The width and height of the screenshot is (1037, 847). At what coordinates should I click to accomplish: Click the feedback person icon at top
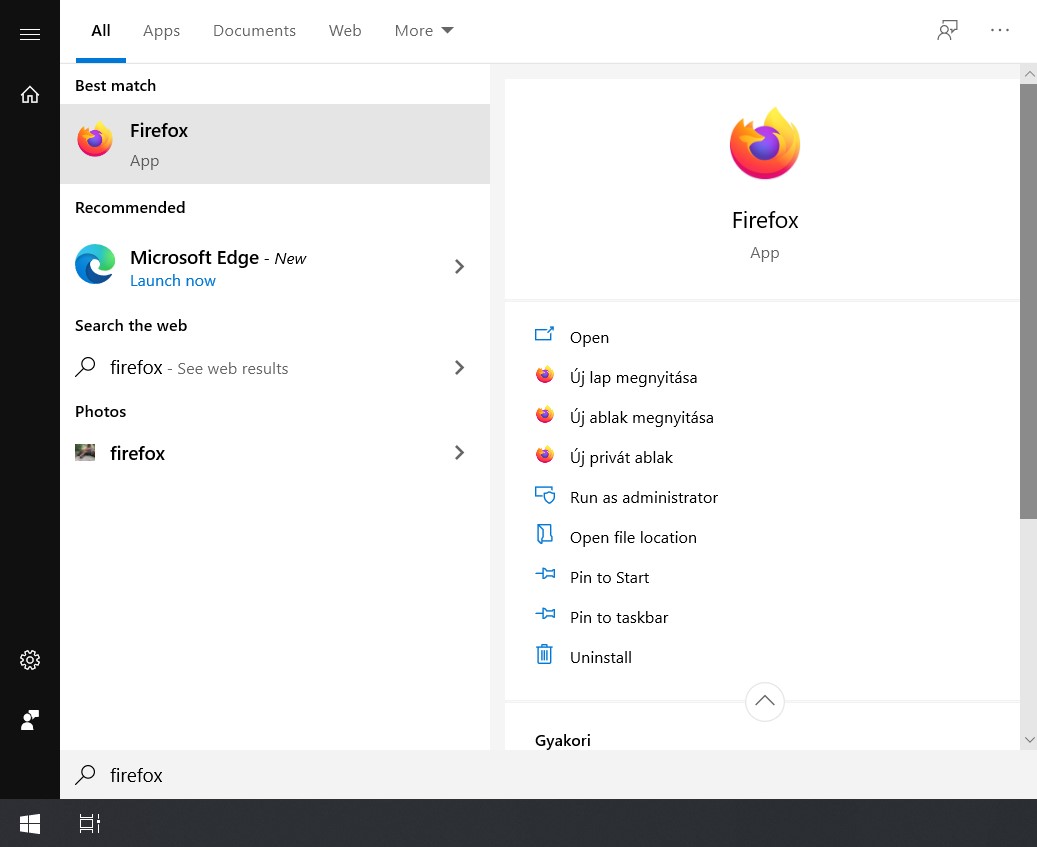click(x=947, y=30)
